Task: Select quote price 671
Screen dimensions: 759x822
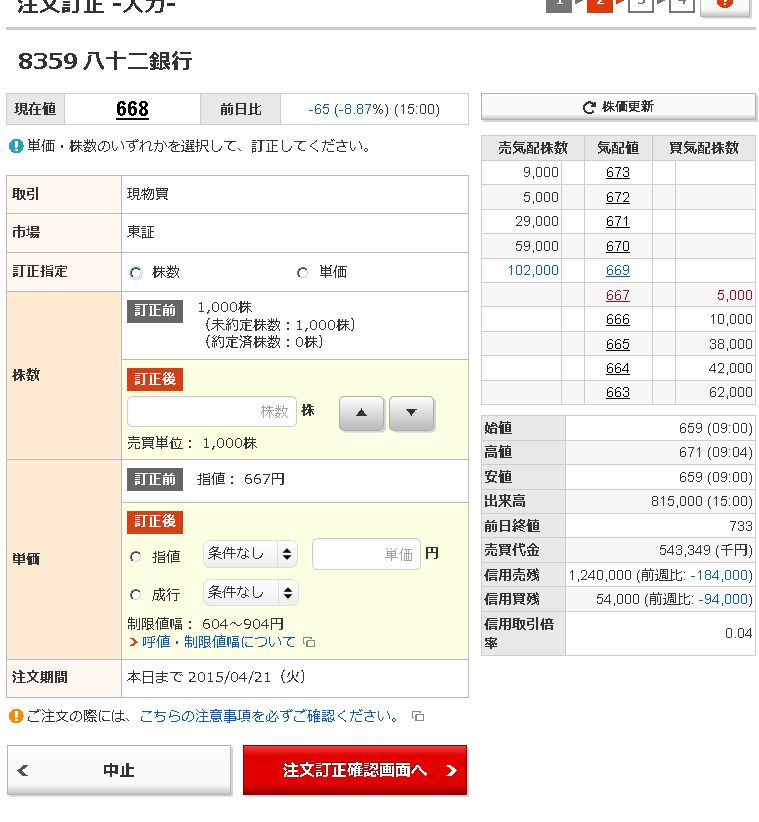Action: click(x=617, y=221)
